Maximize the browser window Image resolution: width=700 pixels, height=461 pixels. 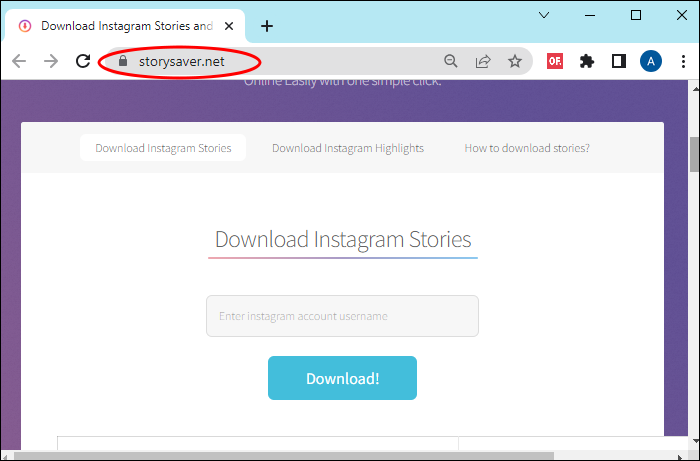pyautogui.click(x=636, y=15)
